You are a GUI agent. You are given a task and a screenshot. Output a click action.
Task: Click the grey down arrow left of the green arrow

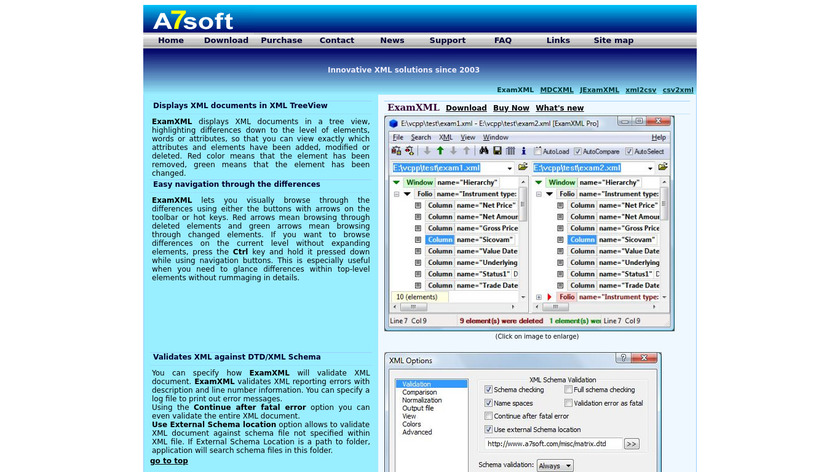427,151
